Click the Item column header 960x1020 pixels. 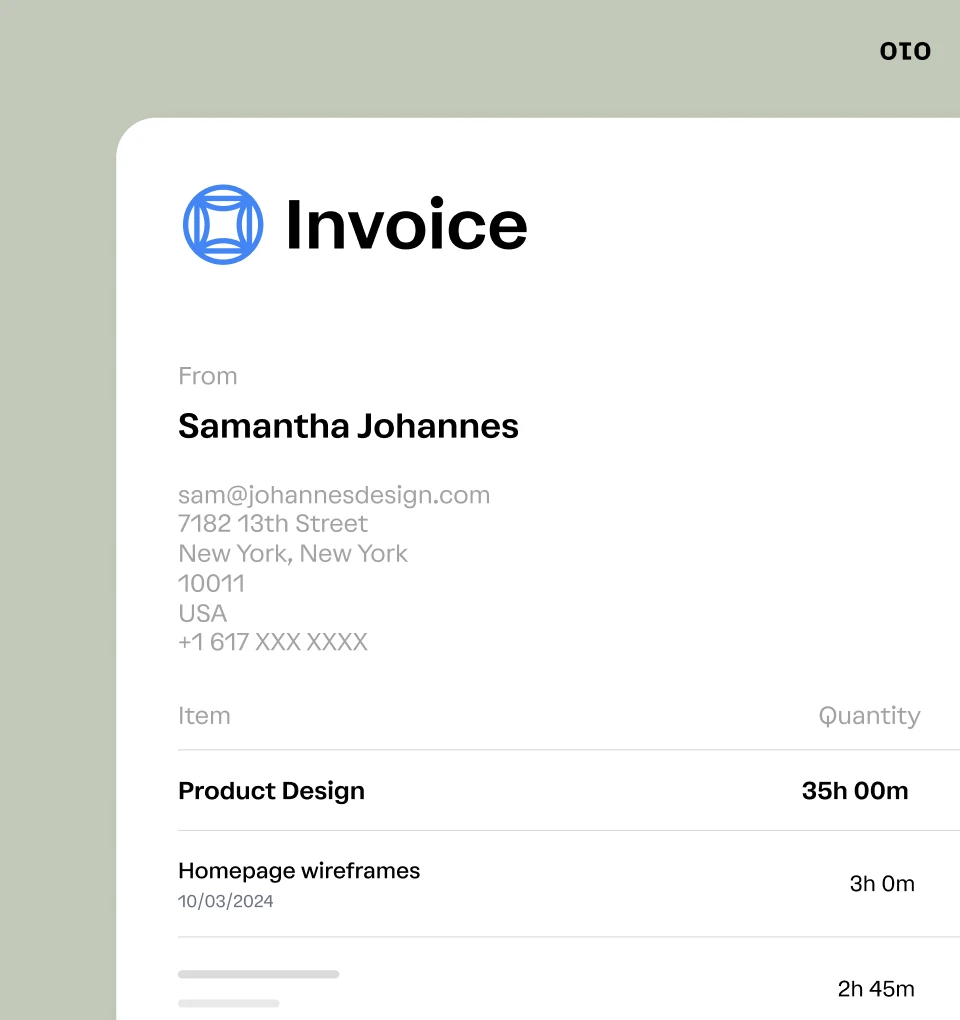[x=204, y=715]
